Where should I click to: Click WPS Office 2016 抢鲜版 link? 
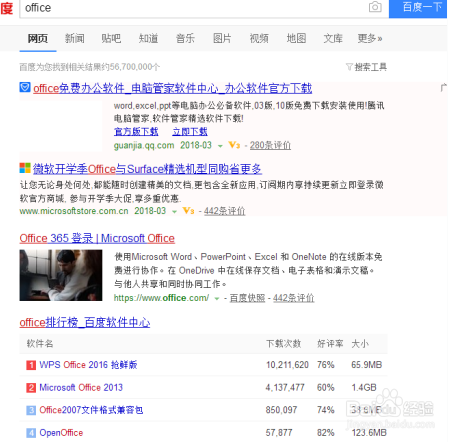88,365
